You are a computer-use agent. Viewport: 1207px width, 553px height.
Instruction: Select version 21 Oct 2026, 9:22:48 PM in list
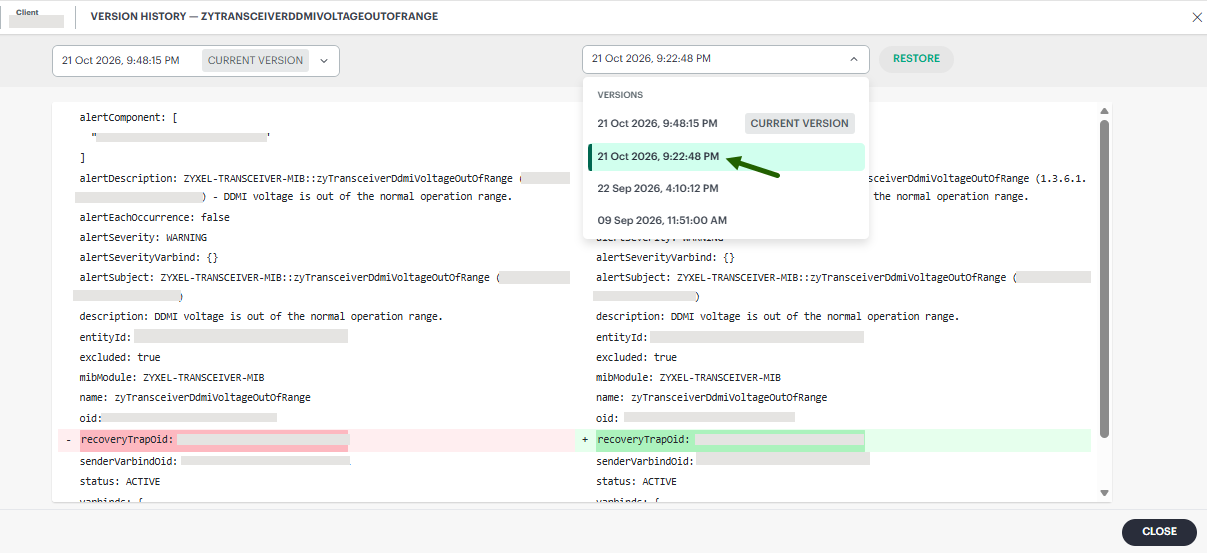coord(725,157)
